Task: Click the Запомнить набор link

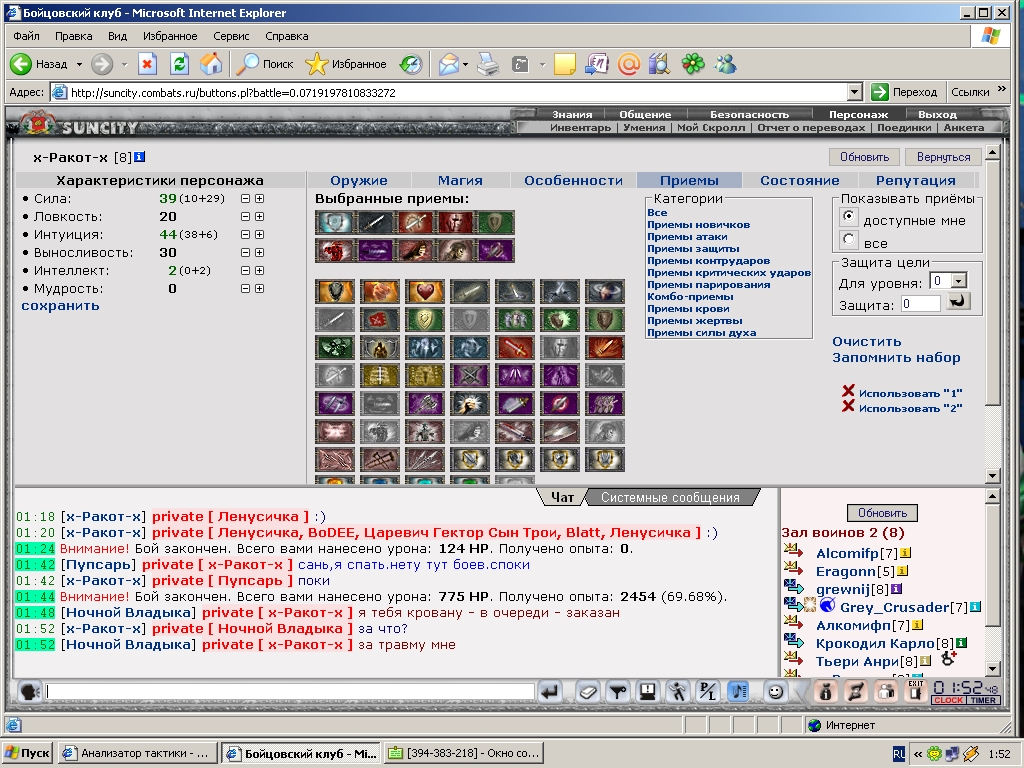Action: click(x=896, y=358)
